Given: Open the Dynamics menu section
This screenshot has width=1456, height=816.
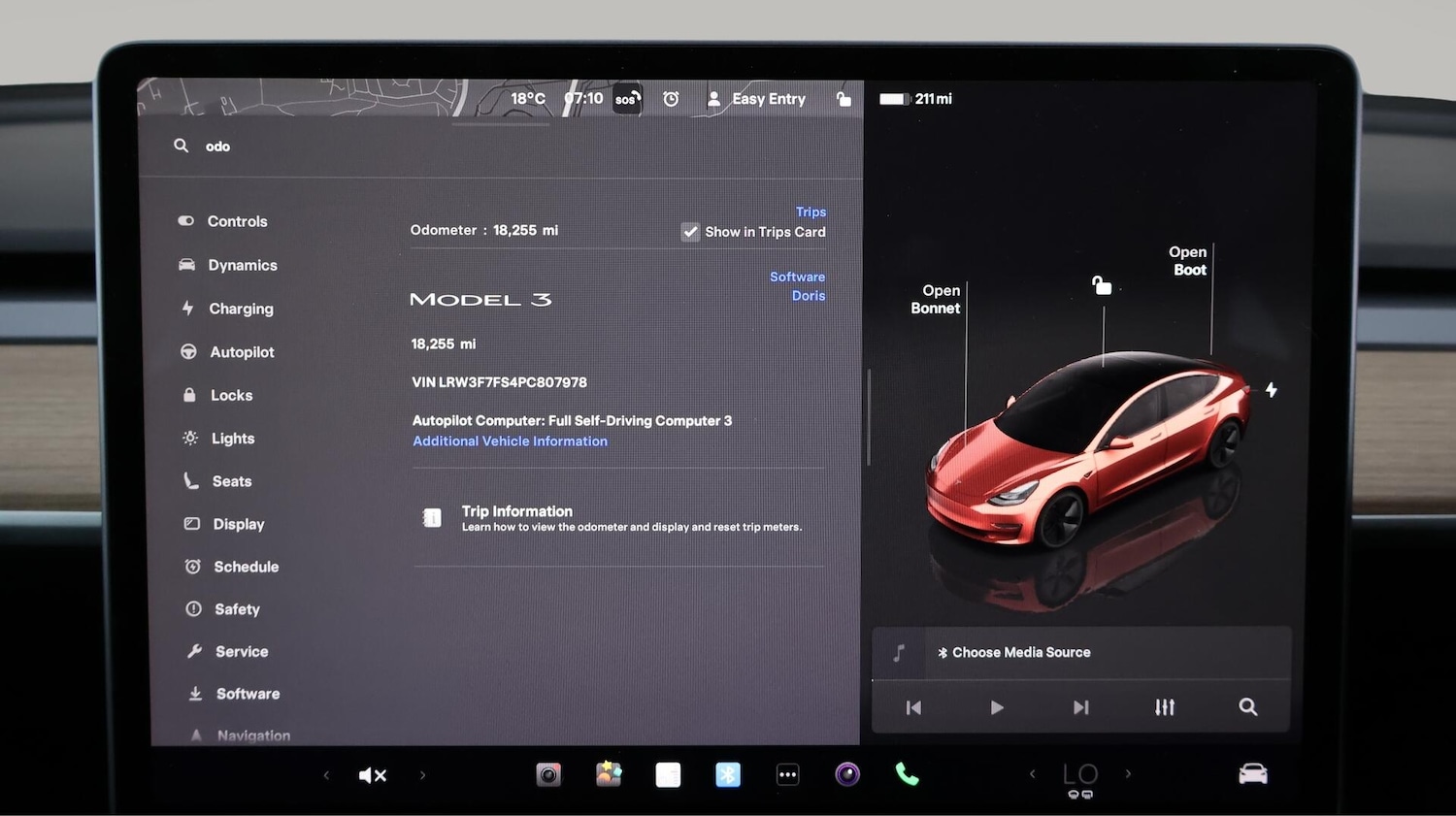Looking at the screenshot, I should (228, 265).
